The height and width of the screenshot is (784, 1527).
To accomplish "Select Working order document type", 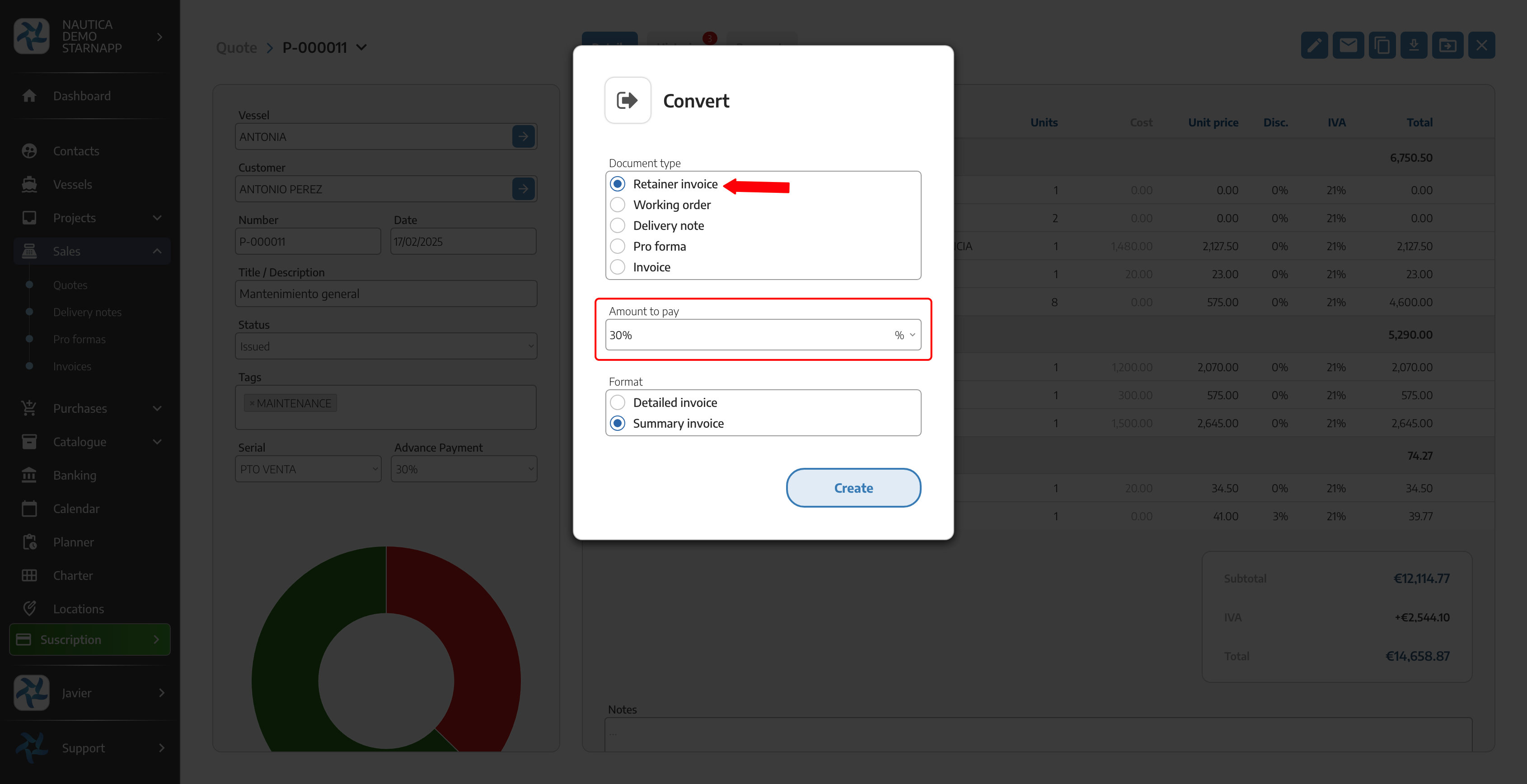I will point(618,205).
